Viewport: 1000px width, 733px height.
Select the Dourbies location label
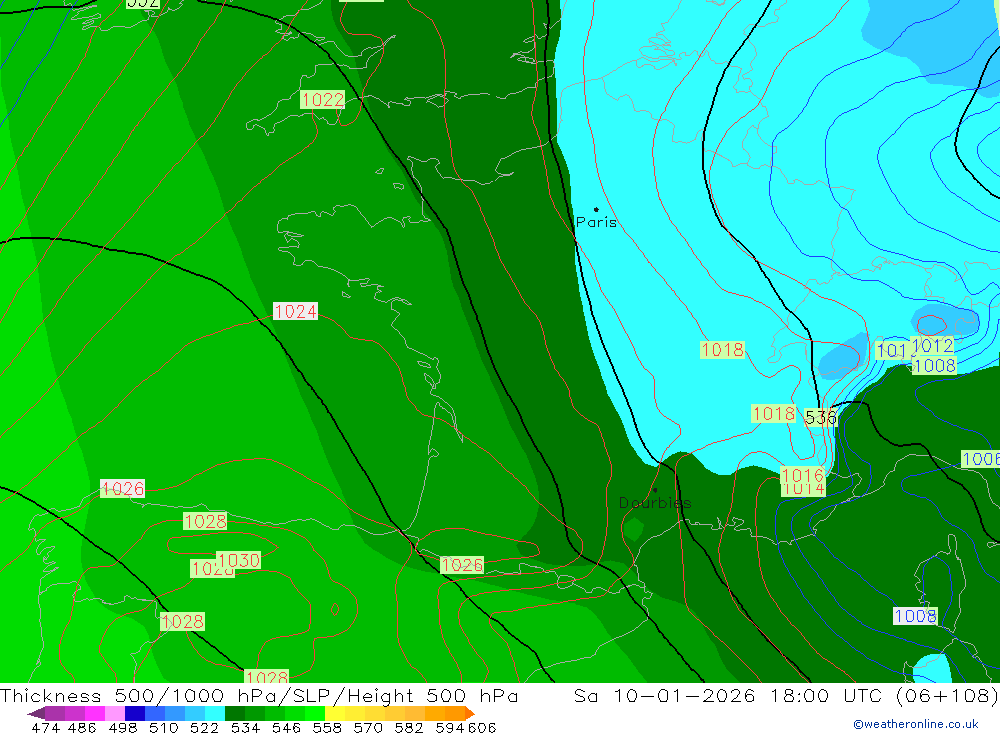654,503
